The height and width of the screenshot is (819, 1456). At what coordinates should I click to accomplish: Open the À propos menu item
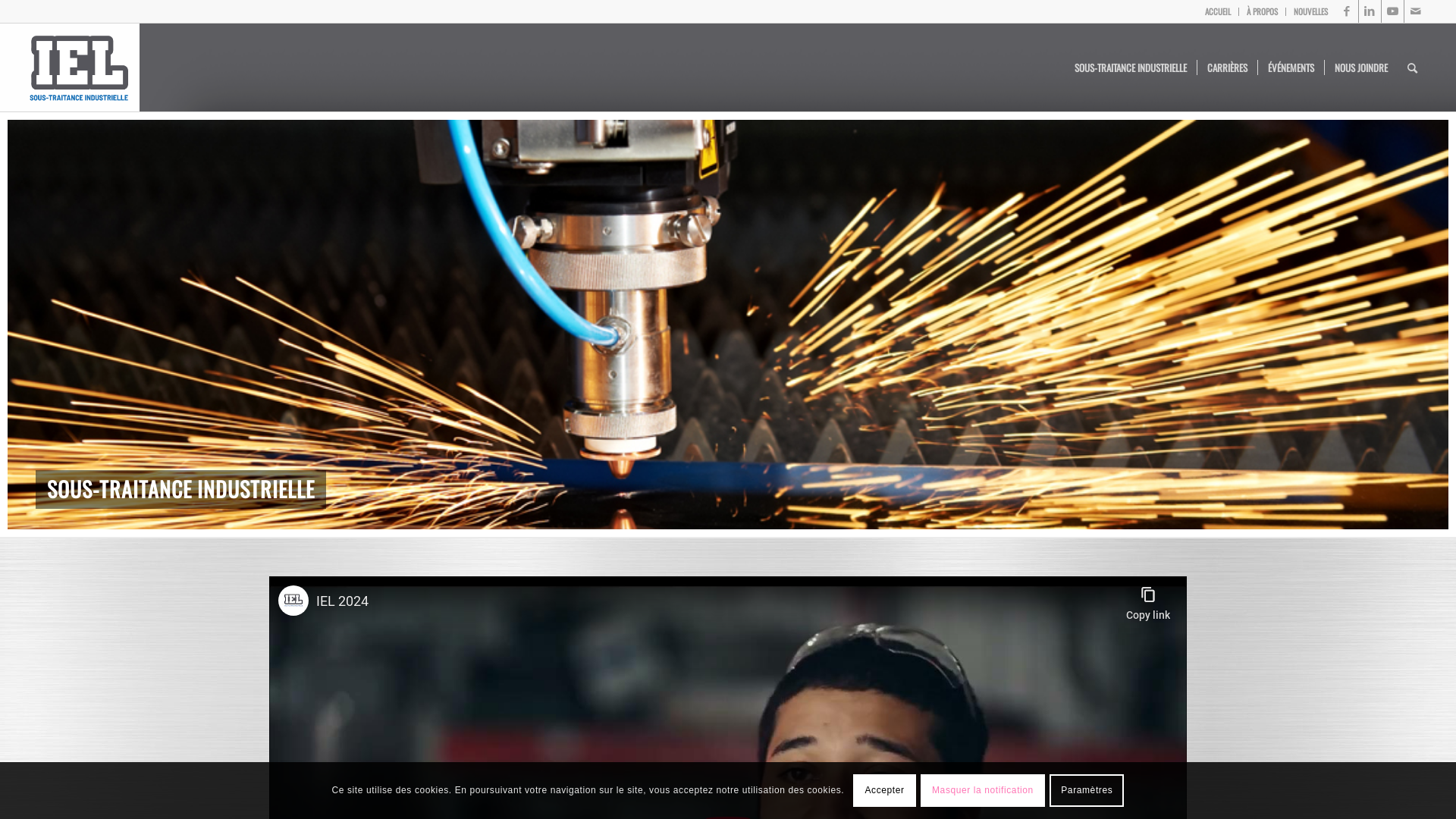[1262, 11]
